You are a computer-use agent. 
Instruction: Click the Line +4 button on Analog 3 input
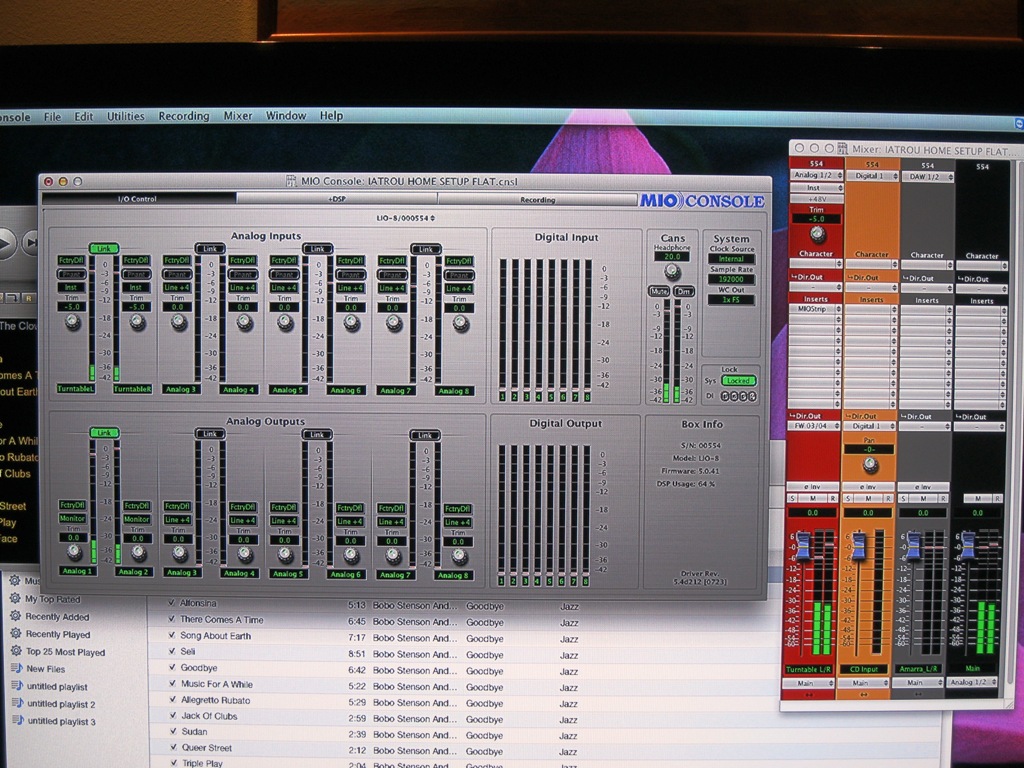pos(177,287)
